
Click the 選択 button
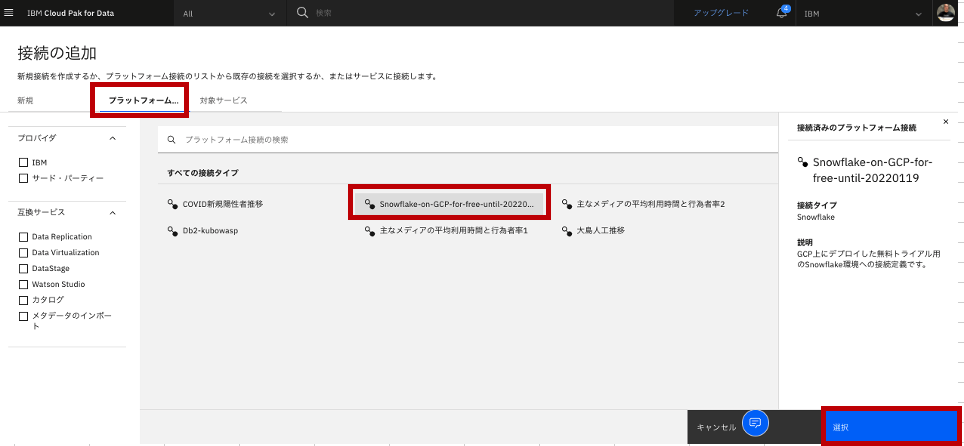click(891, 427)
